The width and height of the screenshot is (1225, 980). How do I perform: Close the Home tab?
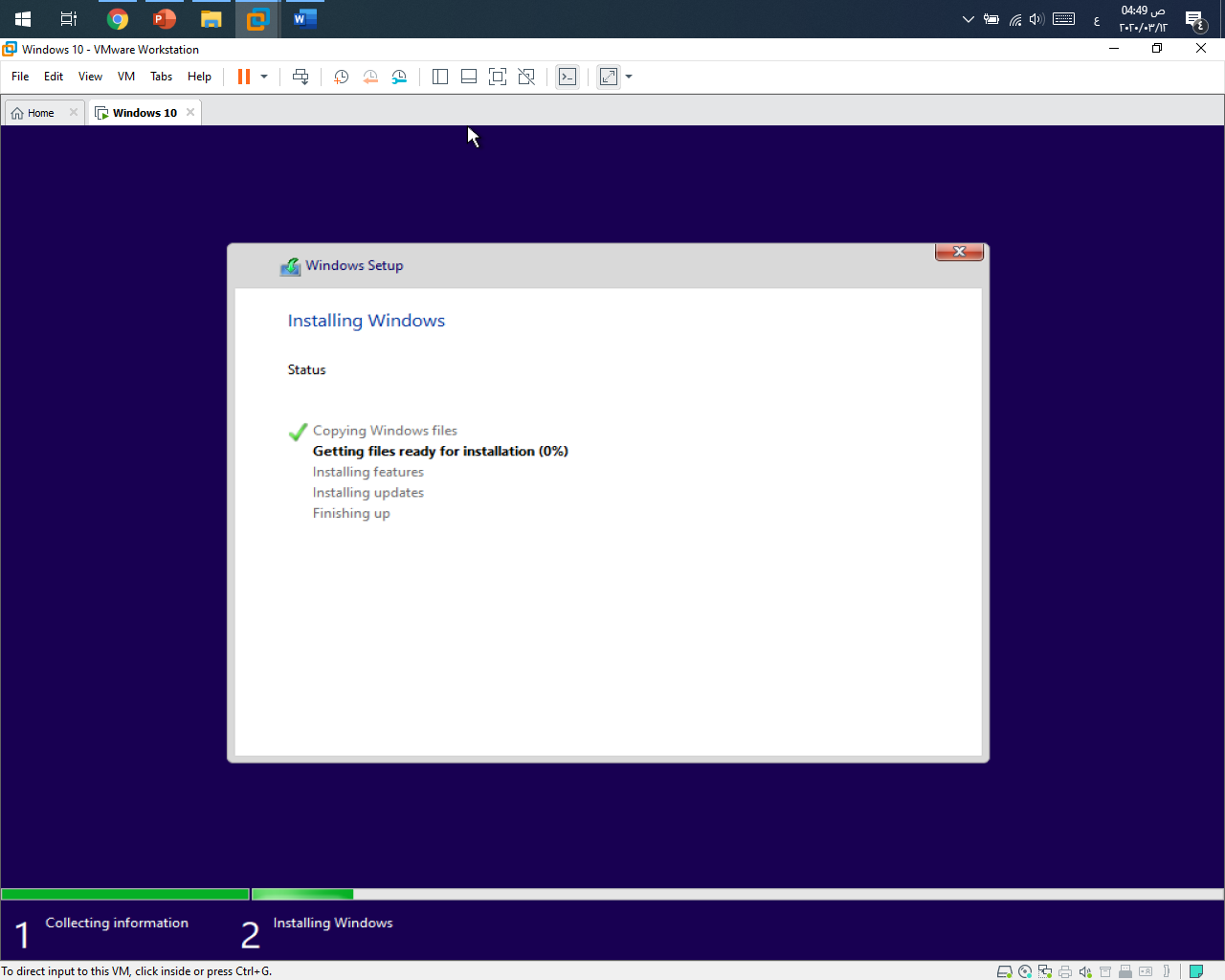(x=74, y=112)
